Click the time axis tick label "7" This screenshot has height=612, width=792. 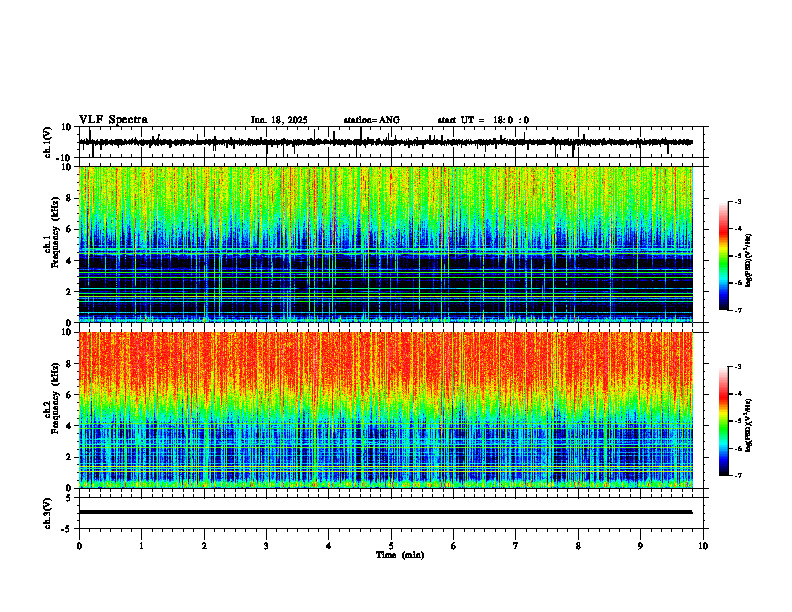click(516, 546)
